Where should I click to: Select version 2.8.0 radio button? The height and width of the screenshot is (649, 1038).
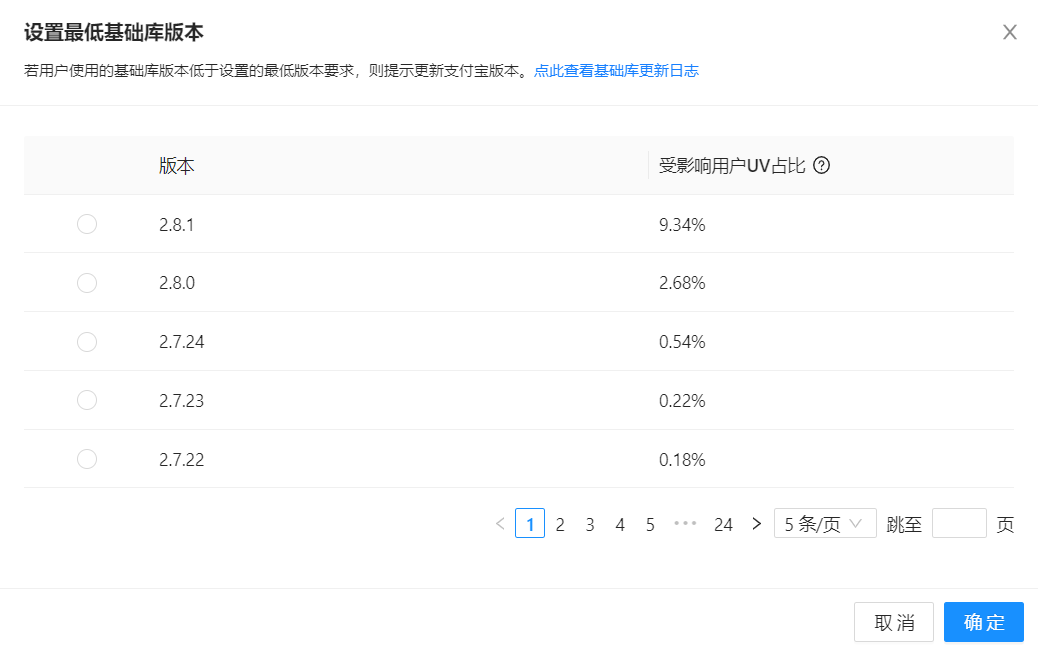click(x=87, y=283)
